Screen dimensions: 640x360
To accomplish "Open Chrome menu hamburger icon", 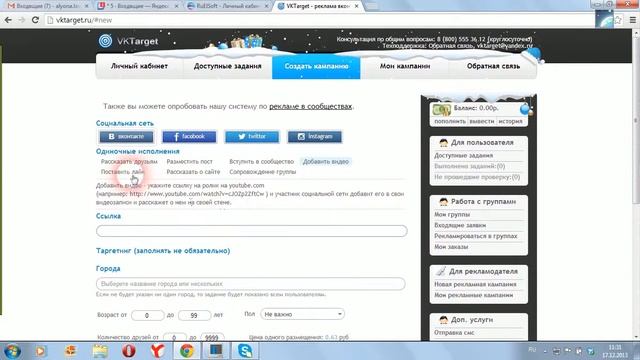I will point(633,20).
